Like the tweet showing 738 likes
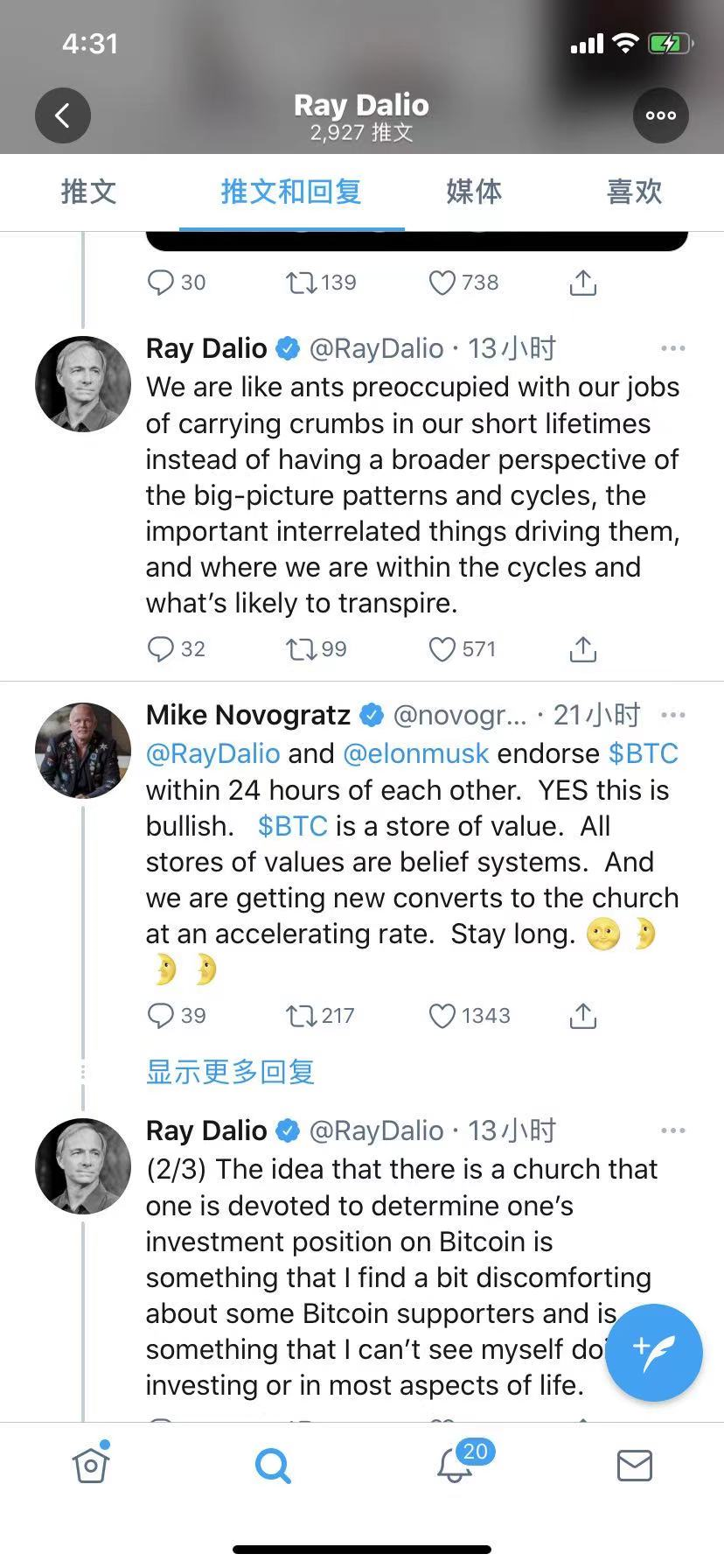This screenshot has width=724, height=1568. pos(442,282)
